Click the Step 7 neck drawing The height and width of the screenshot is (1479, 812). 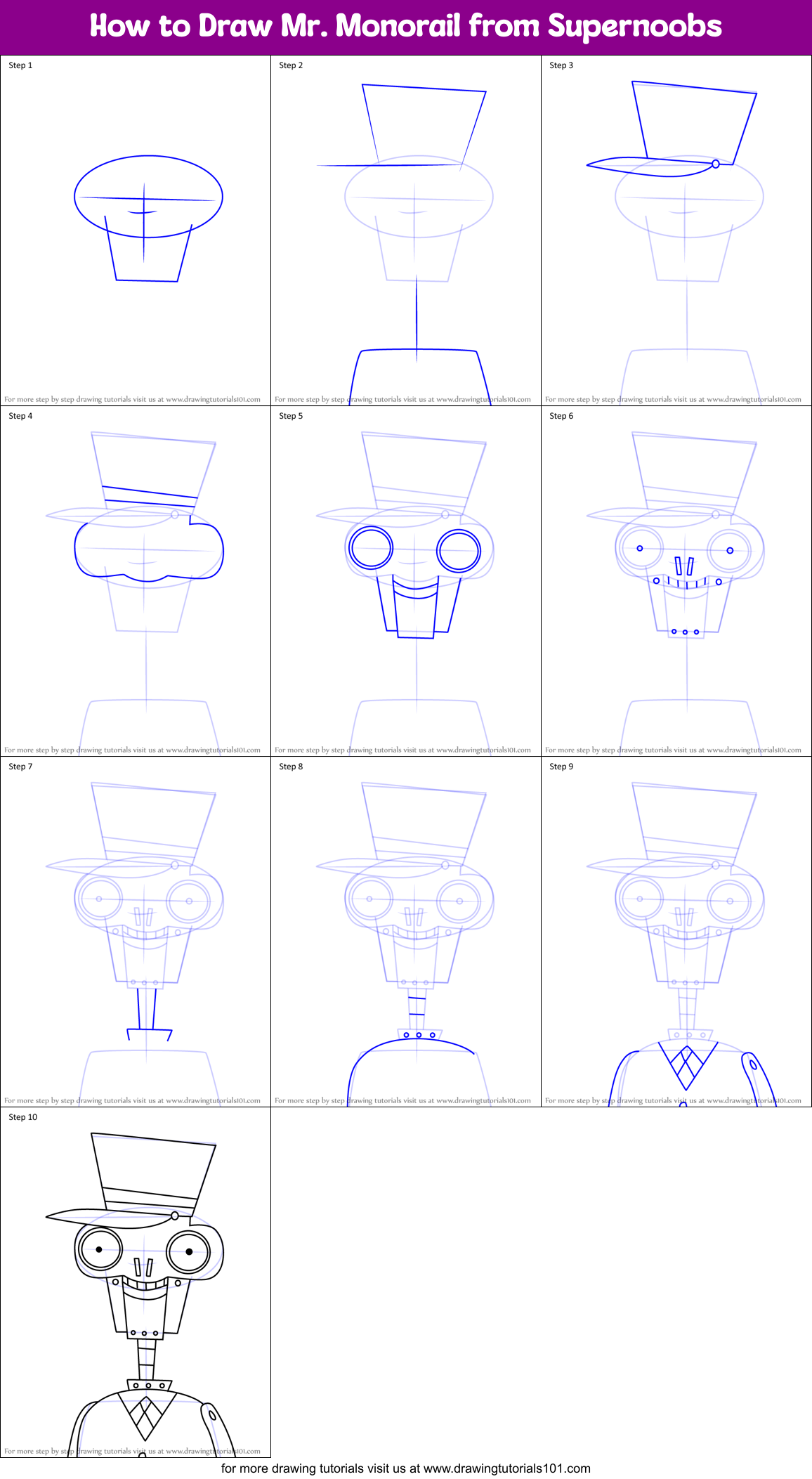pyautogui.click(x=136, y=932)
